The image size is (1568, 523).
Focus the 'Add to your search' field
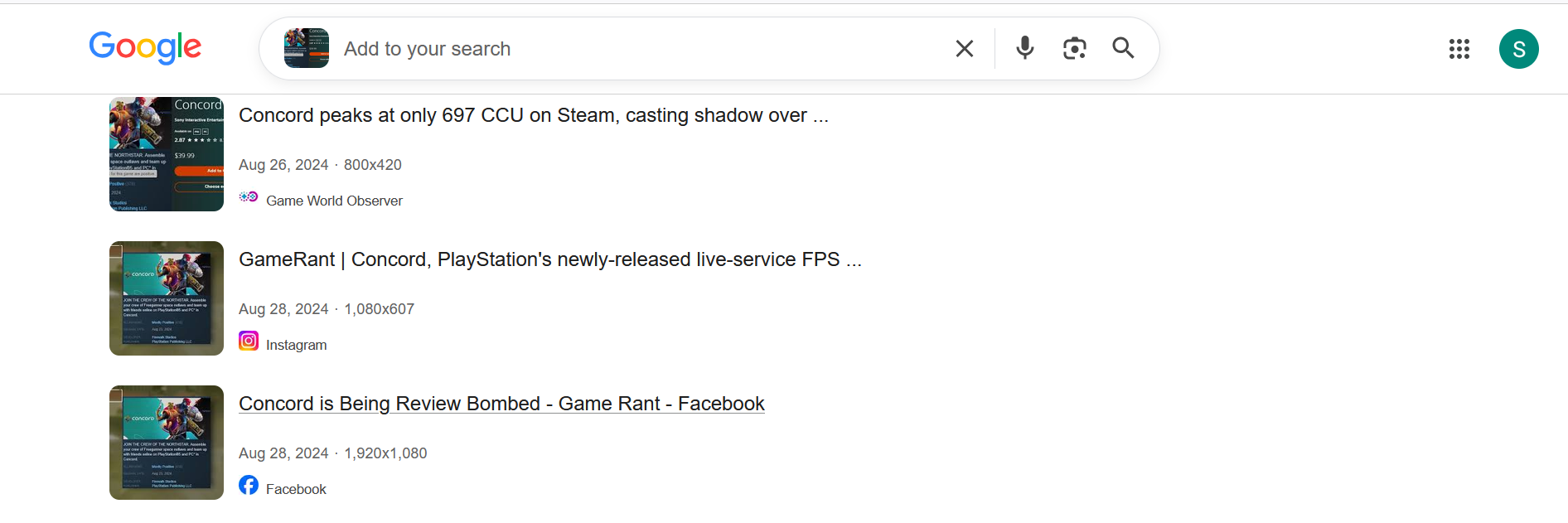638,49
